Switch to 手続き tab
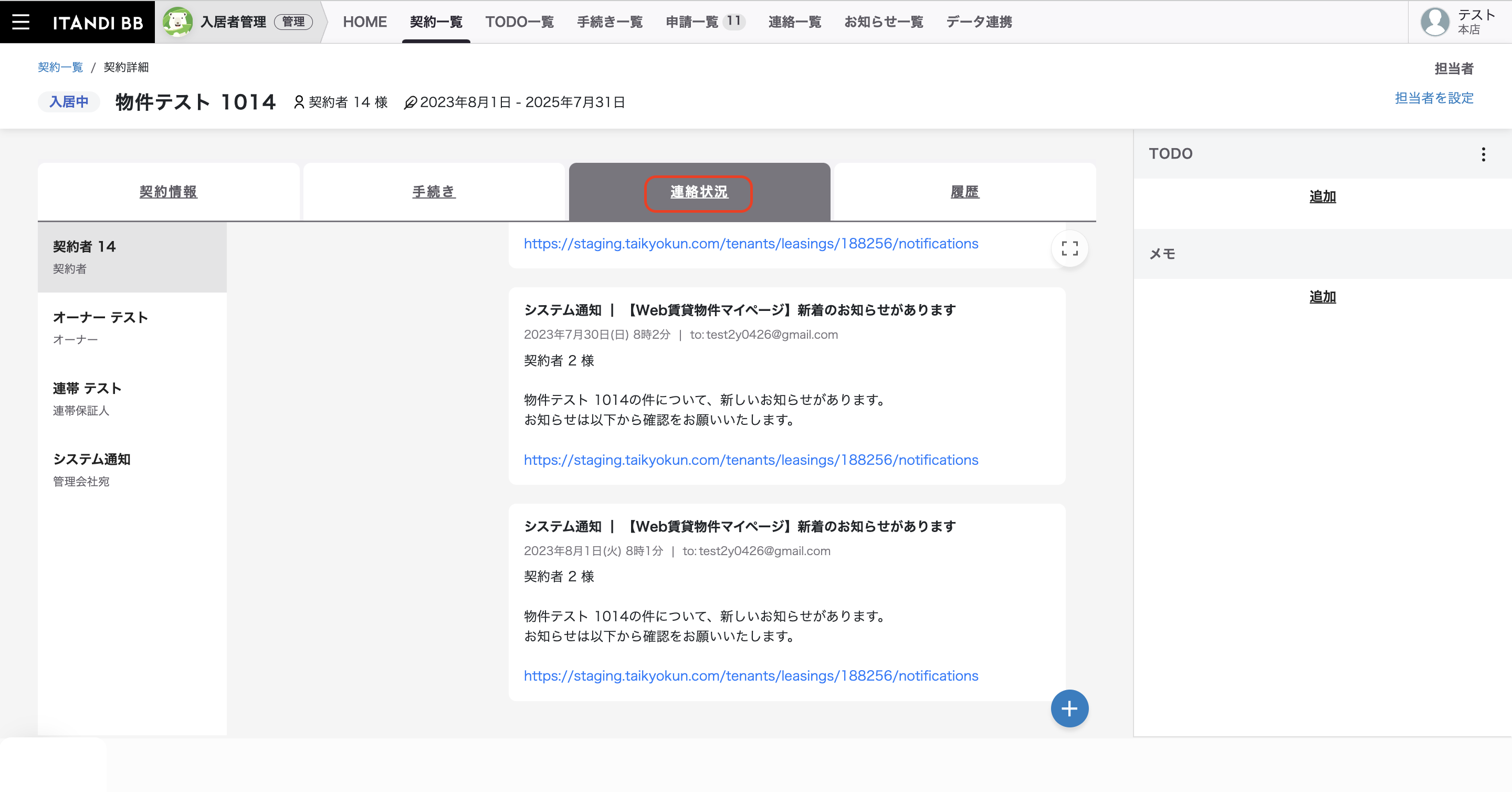The image size is (1512, 792). 434,192
